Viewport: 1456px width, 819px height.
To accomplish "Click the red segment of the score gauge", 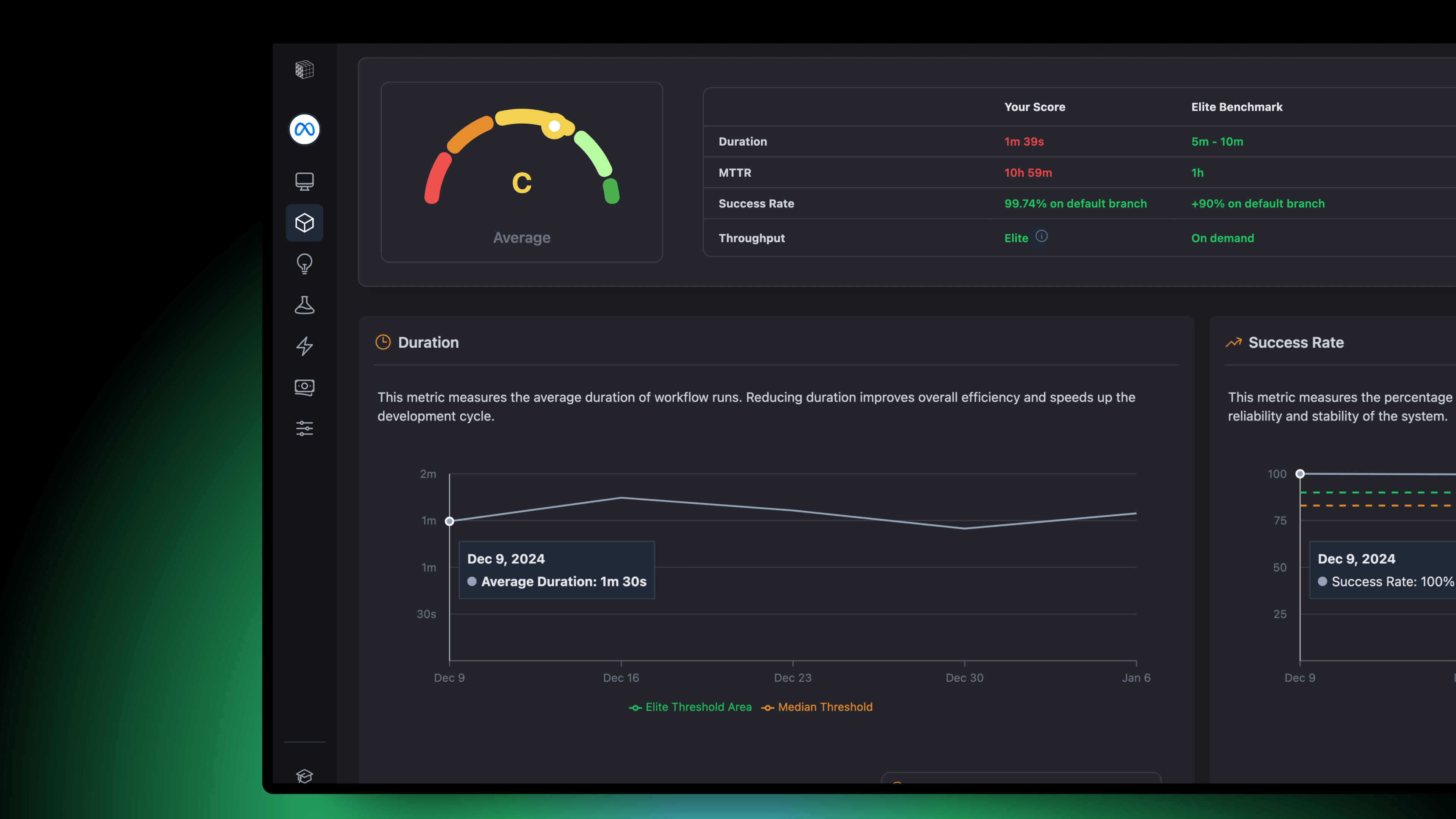I will coord(438,179).
